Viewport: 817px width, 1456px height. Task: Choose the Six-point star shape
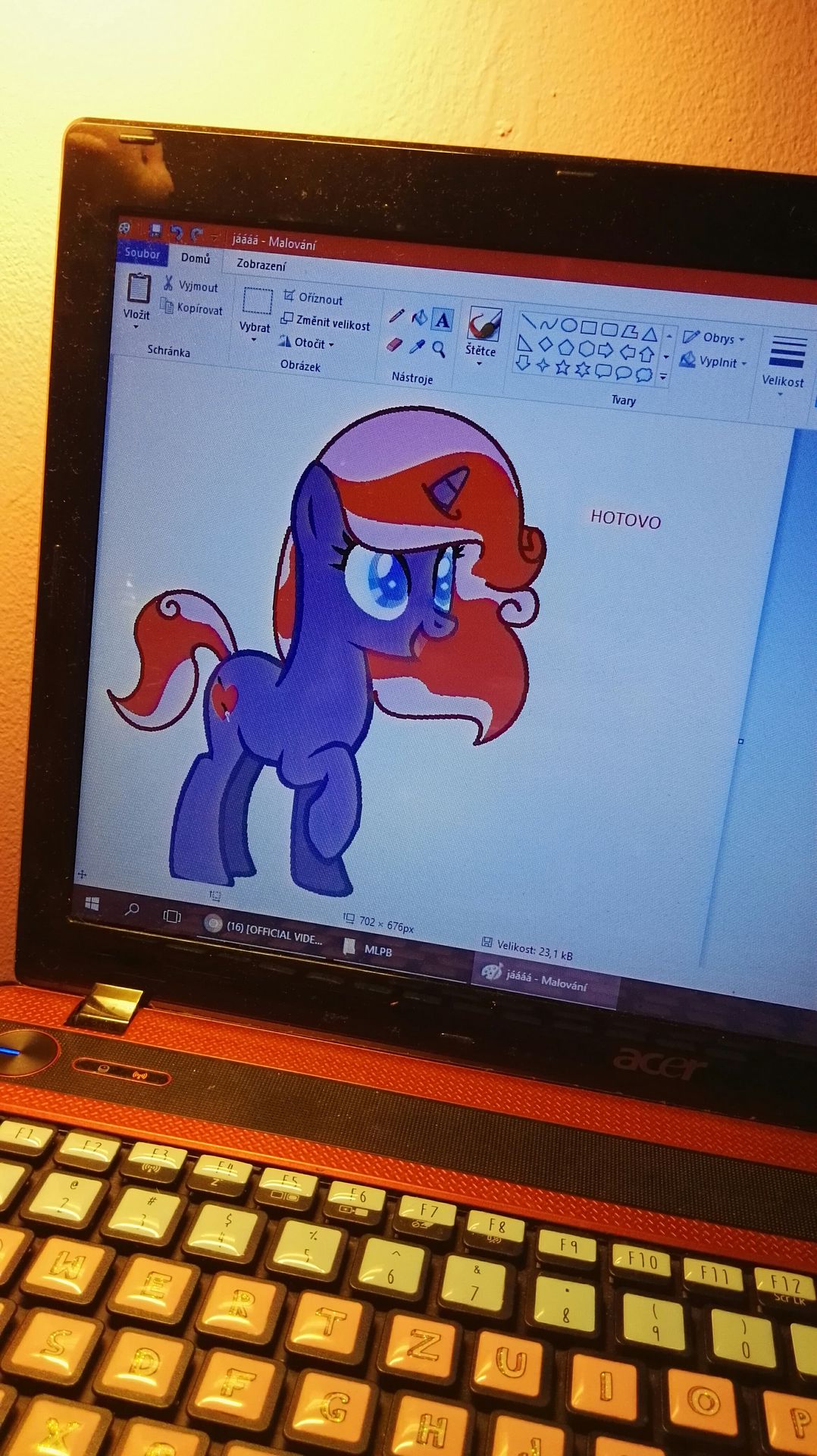pyautogui.click(x=583, y=369)
